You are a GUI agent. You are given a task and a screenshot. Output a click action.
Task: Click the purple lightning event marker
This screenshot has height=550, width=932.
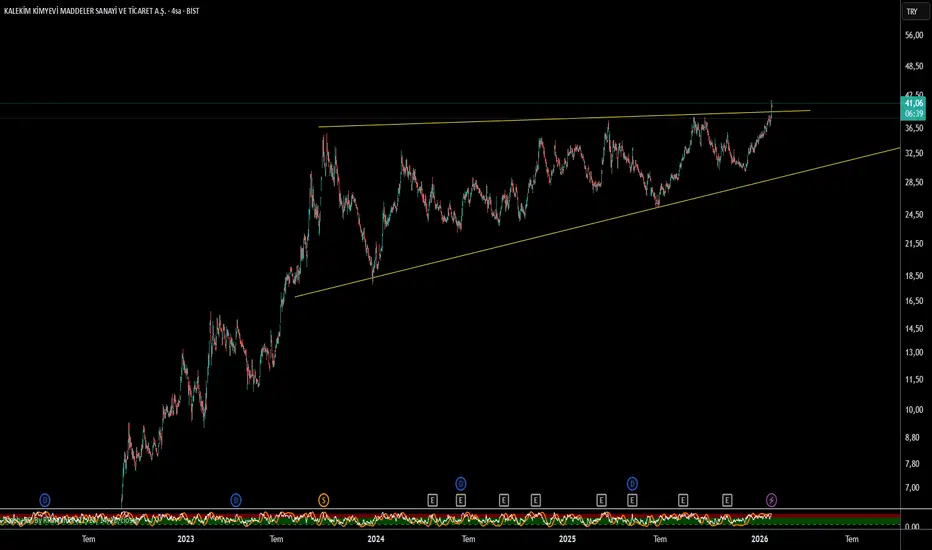tap(771, 500)
